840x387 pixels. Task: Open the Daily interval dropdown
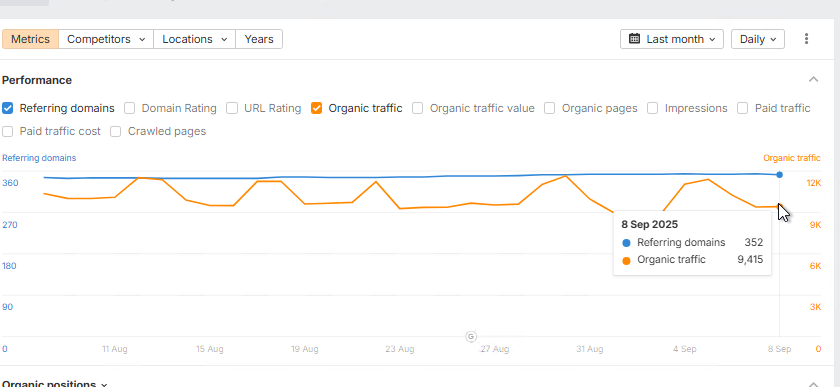pyautogui.click(x=758, y=39)
